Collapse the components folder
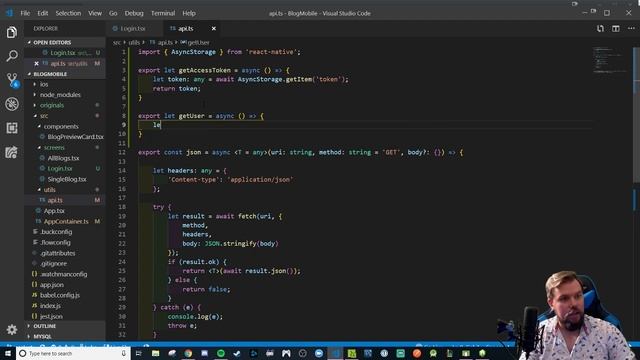 point(61,127)
